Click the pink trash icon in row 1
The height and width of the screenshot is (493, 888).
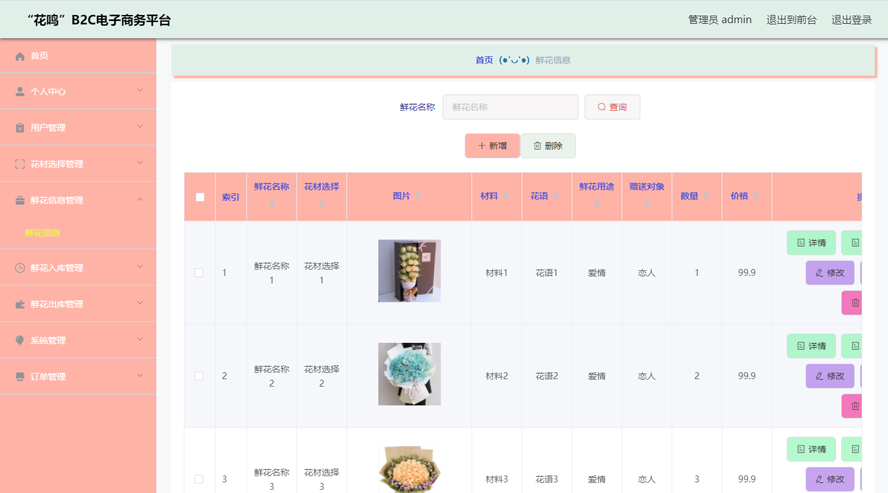853,302
